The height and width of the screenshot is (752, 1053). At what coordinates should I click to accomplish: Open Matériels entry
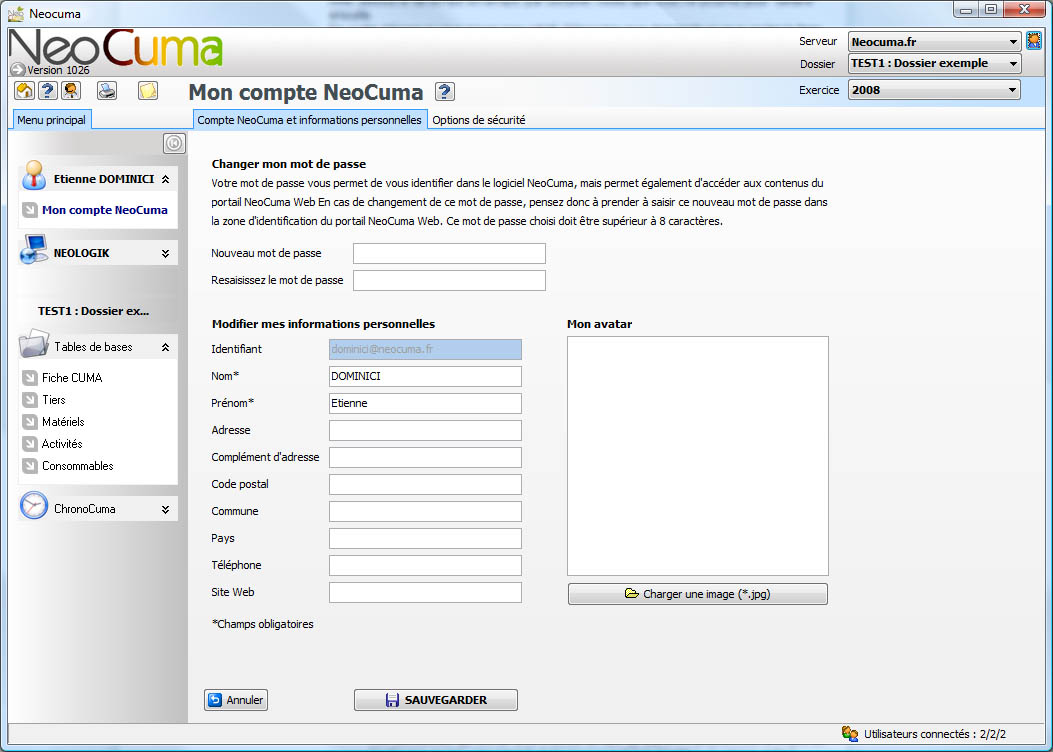(x=63, y=422)
